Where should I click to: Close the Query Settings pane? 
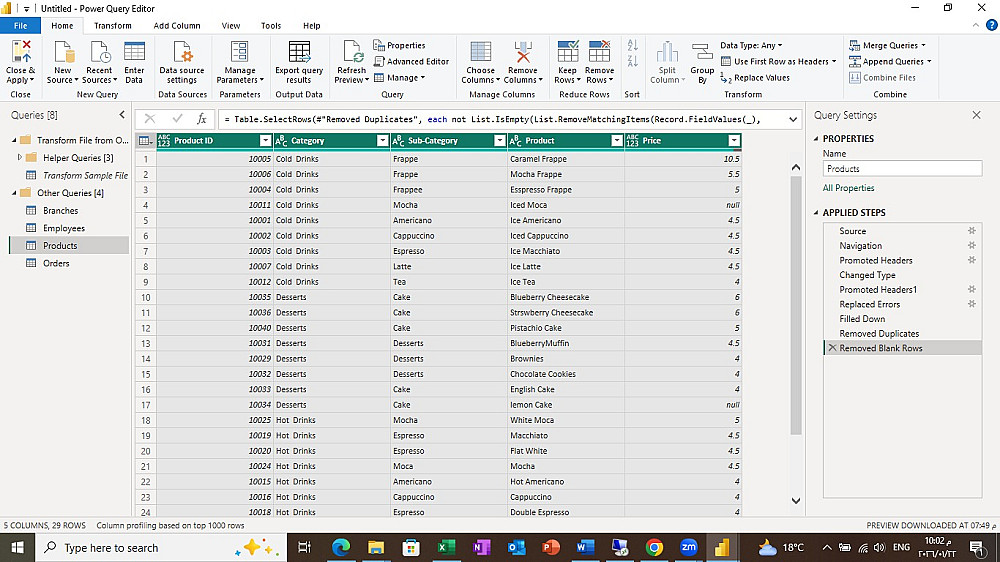tap(976, 115)
